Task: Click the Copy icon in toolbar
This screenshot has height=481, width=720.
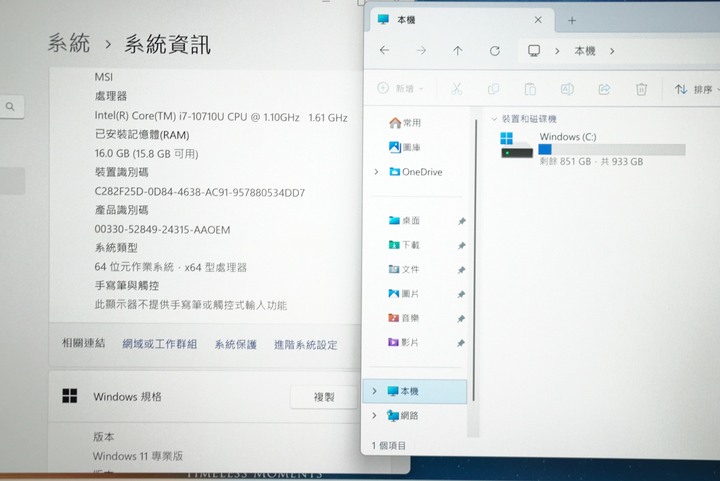Action: (x=493, y=89)
